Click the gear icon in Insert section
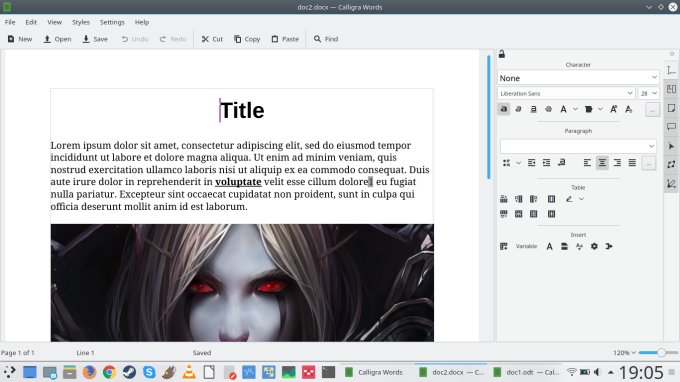 tap(594, 246)
